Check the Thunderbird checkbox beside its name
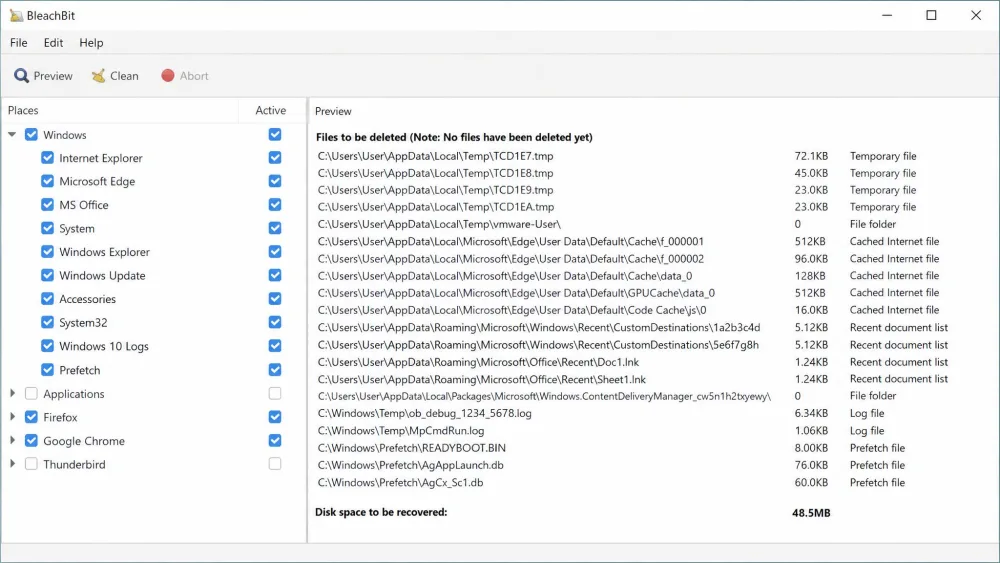 click(x=31, y=464)
